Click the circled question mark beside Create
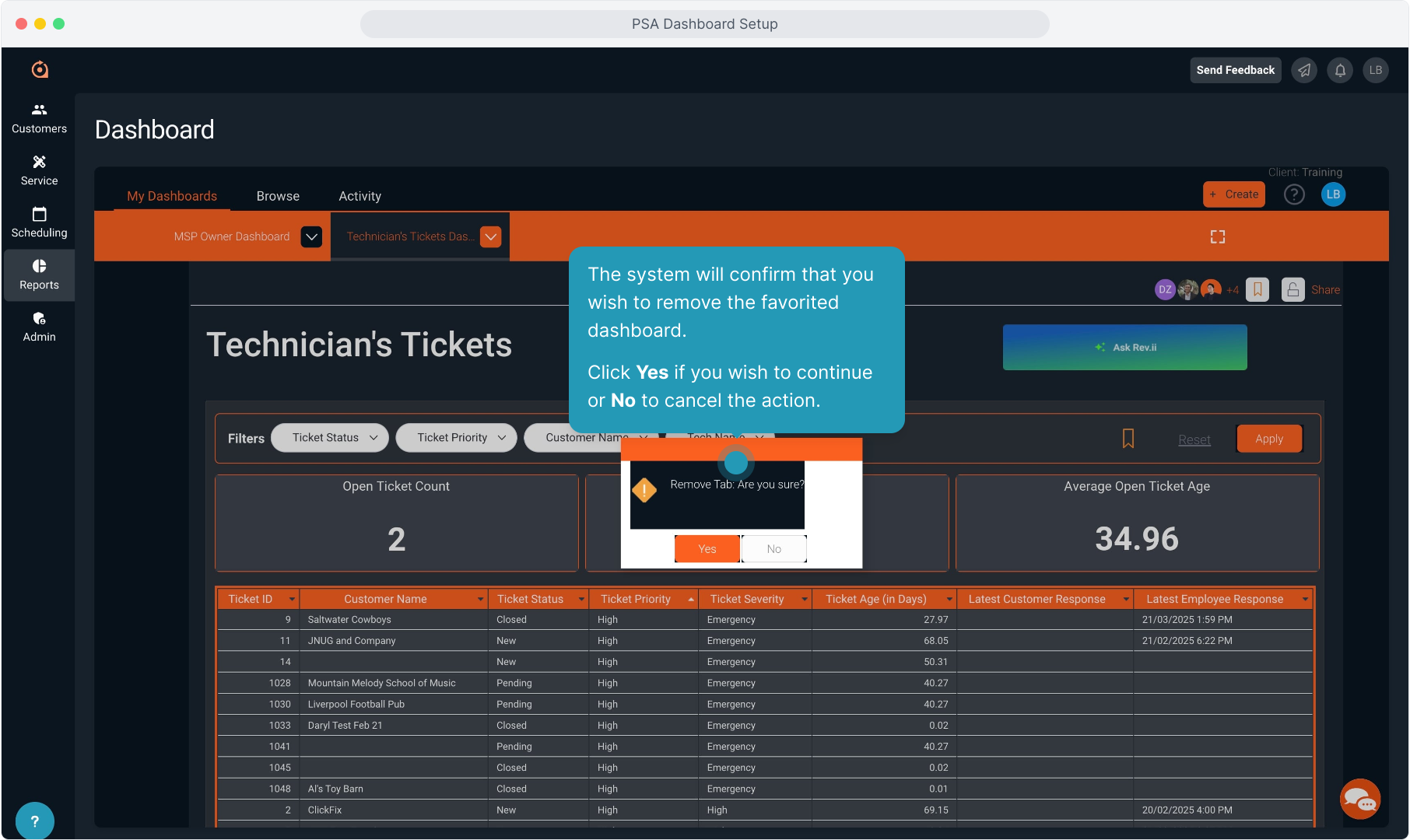The image size is (1410, 840). coord(1294,194)
